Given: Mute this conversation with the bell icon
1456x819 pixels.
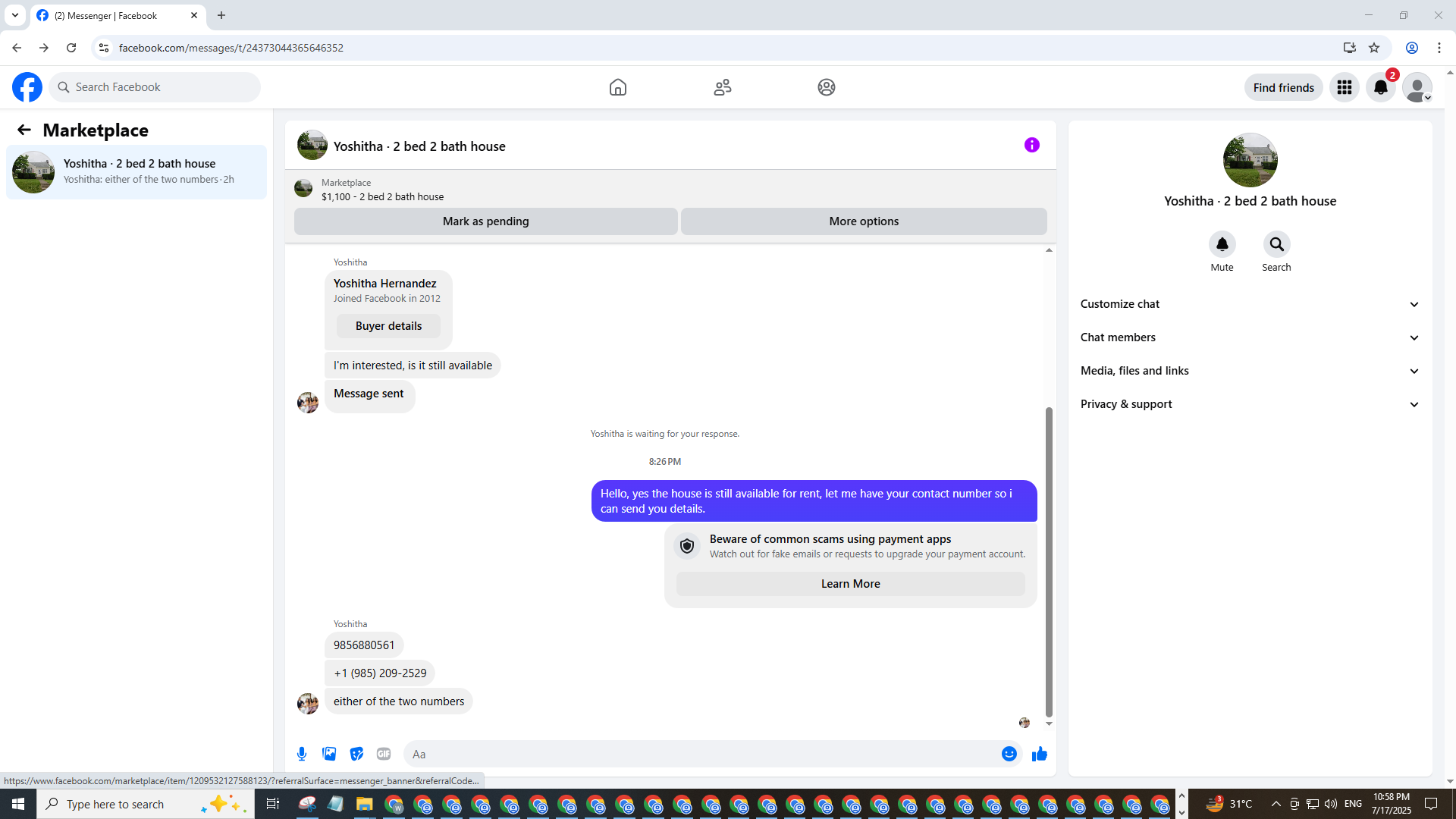Looking at the screenshot, I should 1222,244.
